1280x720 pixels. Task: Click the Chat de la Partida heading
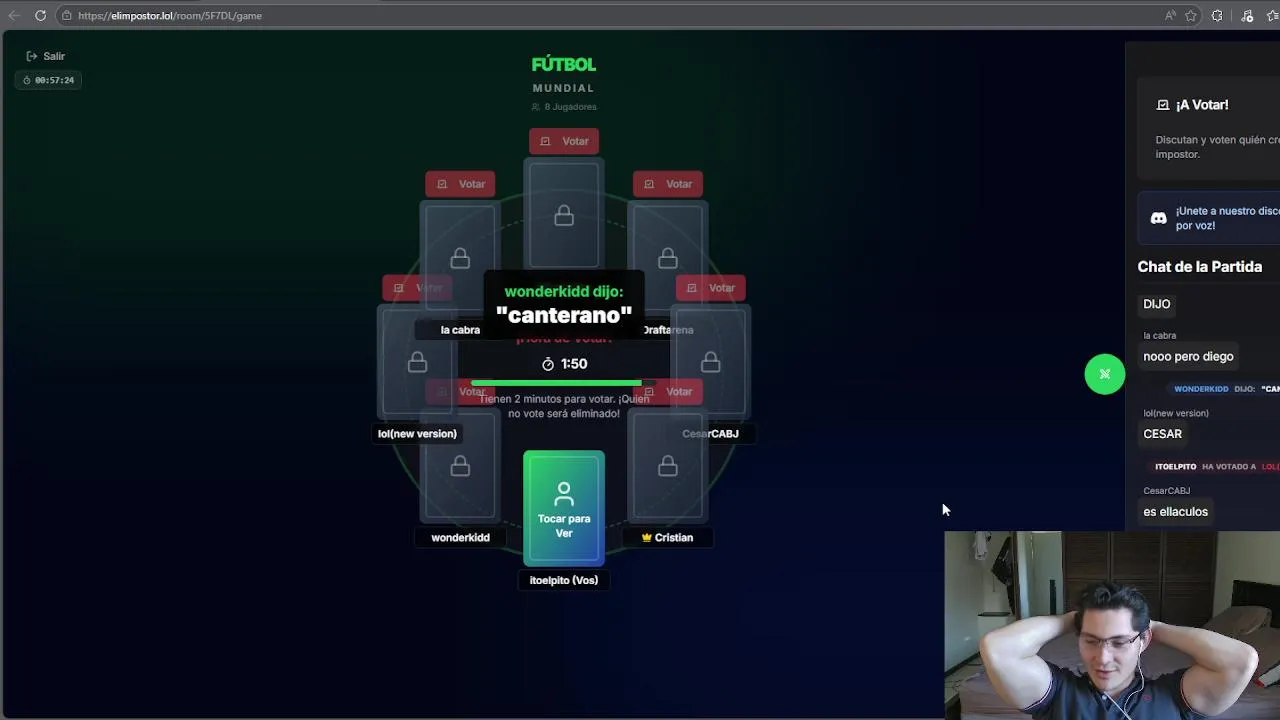point(1200,267)
